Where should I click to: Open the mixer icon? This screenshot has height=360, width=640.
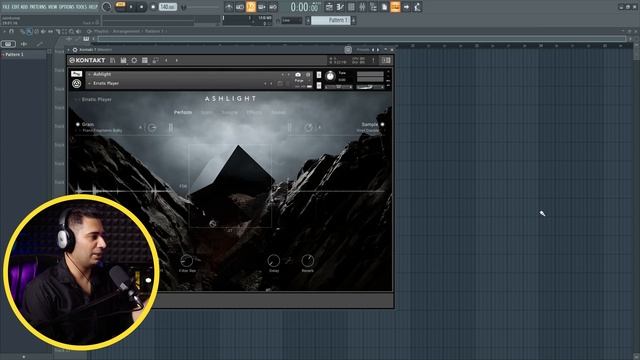tap(362, 7)
